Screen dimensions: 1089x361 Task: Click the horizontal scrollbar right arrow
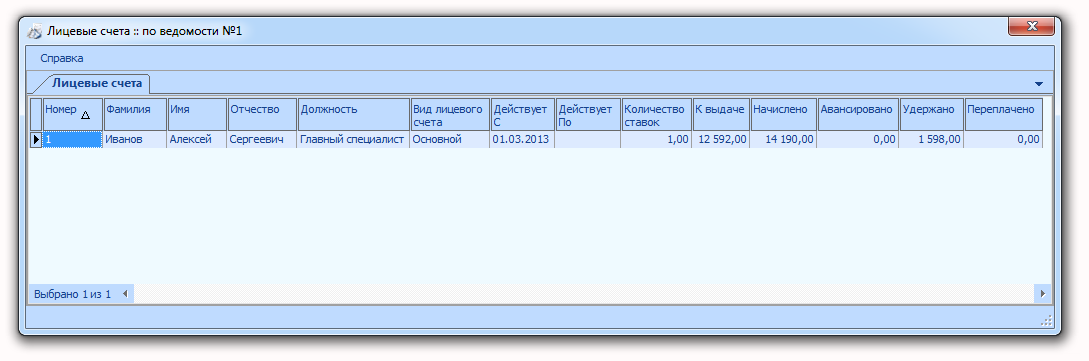click(x=1042, y=294)
